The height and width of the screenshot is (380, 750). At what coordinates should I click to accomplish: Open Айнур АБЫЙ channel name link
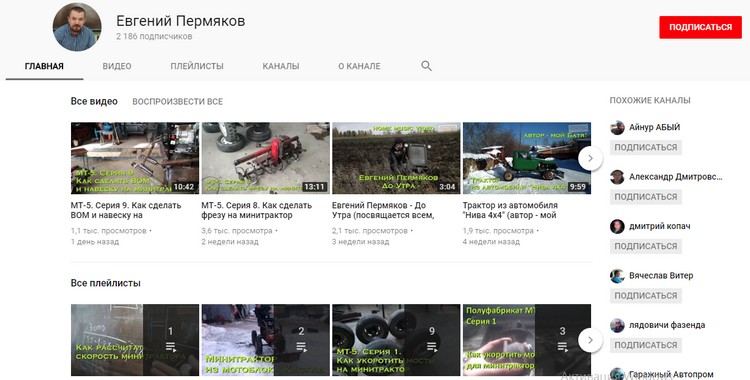pyautogui.click(x=654, y=127)
